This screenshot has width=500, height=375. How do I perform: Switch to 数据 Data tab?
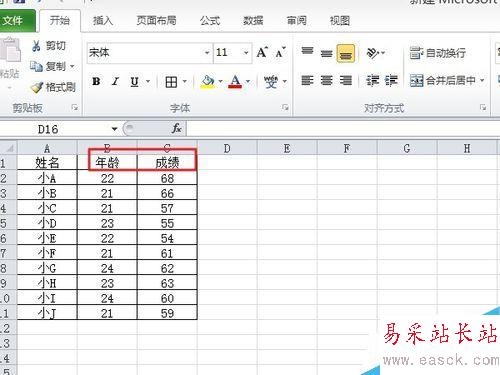coord(253,21)
